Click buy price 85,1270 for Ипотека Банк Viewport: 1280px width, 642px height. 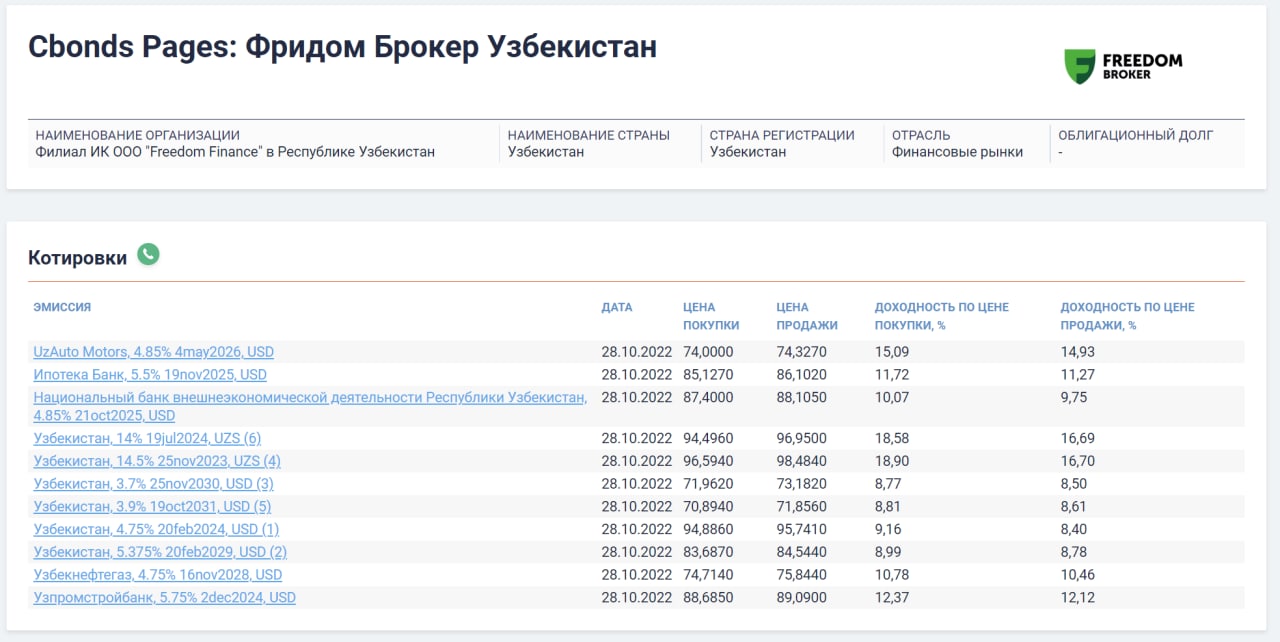[x=708, y=375]
